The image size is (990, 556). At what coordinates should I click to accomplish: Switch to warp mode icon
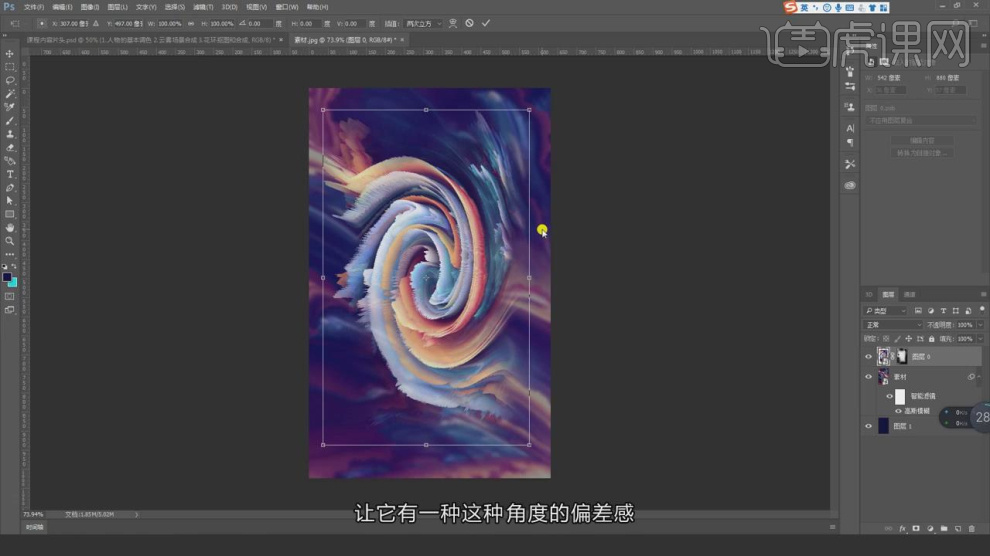click(453, 23)
